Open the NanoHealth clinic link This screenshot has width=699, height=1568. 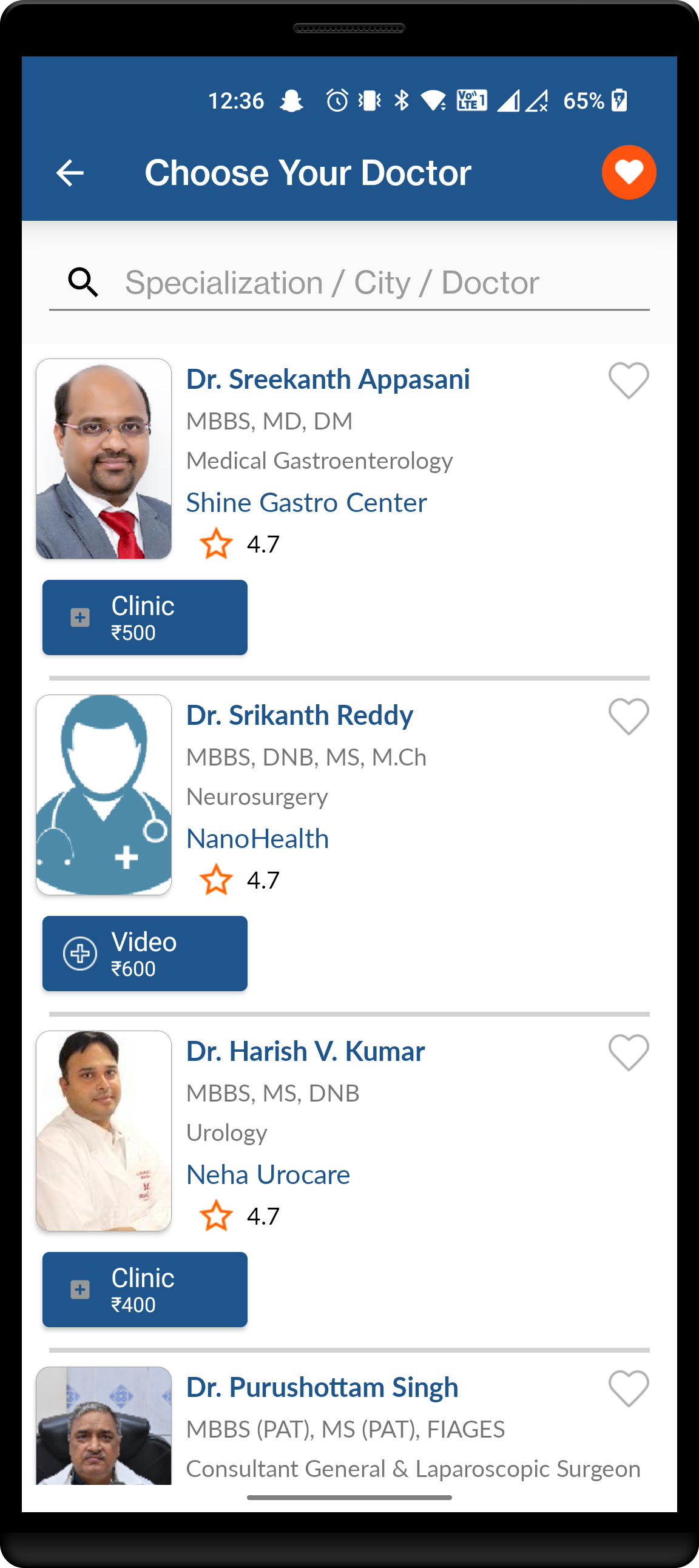[257, 839]
